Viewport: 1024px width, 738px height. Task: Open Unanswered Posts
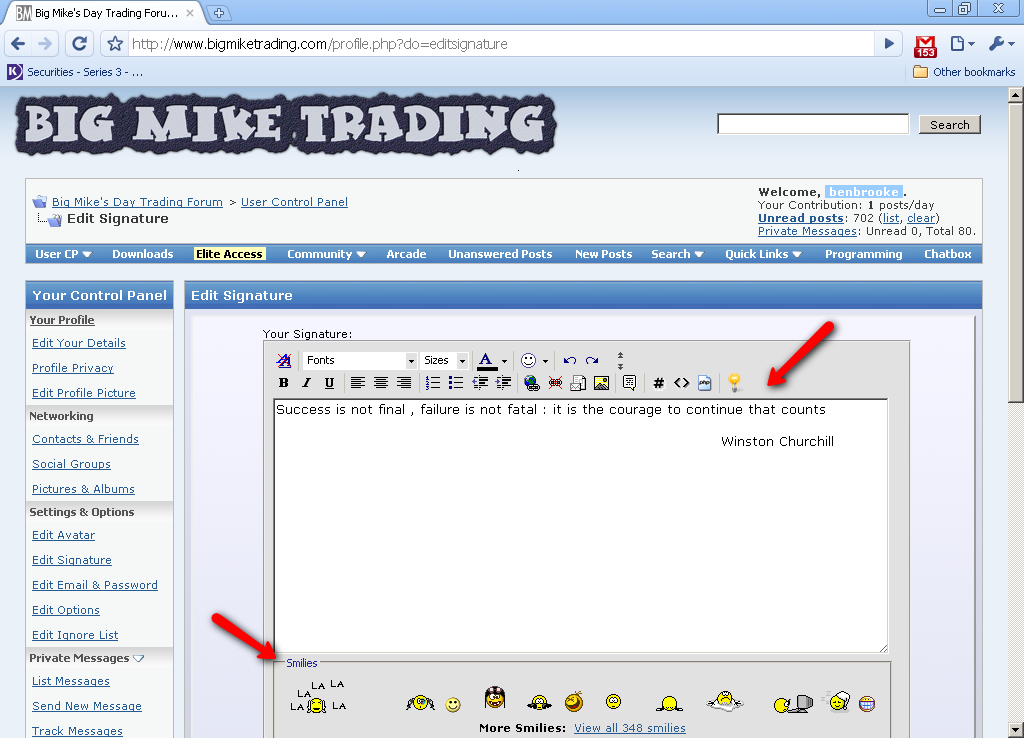[x=500, y=254]
